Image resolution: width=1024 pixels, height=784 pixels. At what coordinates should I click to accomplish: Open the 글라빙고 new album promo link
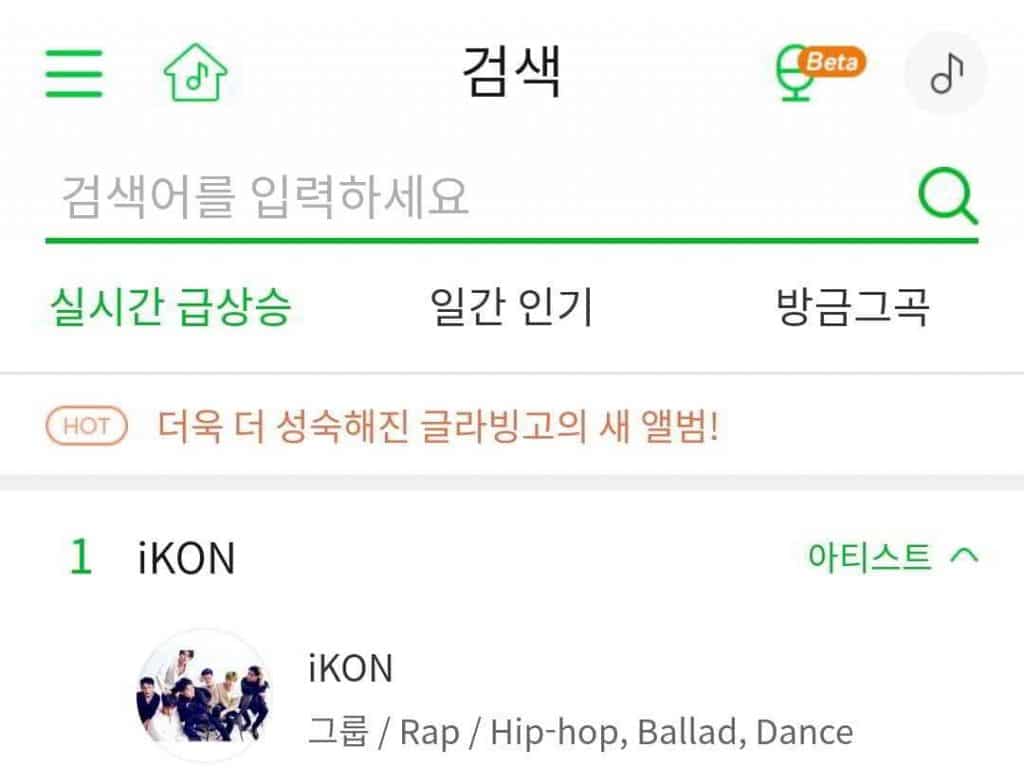tap(439, 427)
